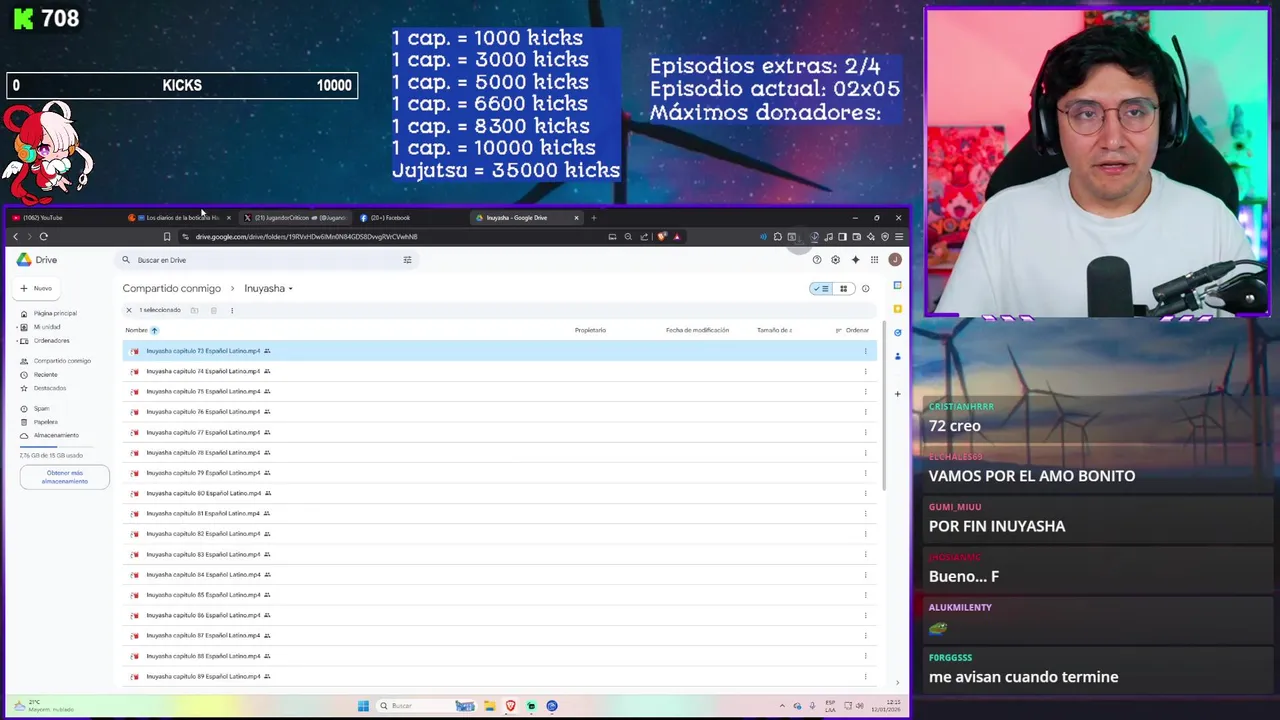Open the Inuyasha folder dropdown
The image size is (1280, 720).
pos(268,289)
